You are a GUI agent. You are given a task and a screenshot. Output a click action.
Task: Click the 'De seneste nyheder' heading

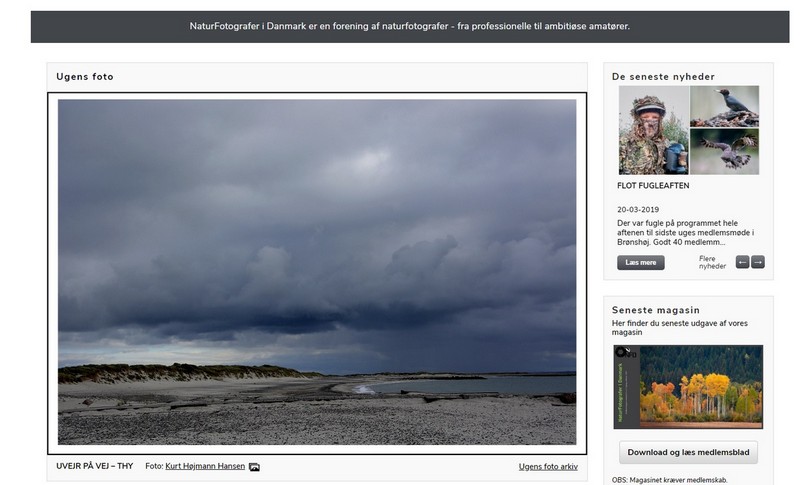(x=663, y=76)
